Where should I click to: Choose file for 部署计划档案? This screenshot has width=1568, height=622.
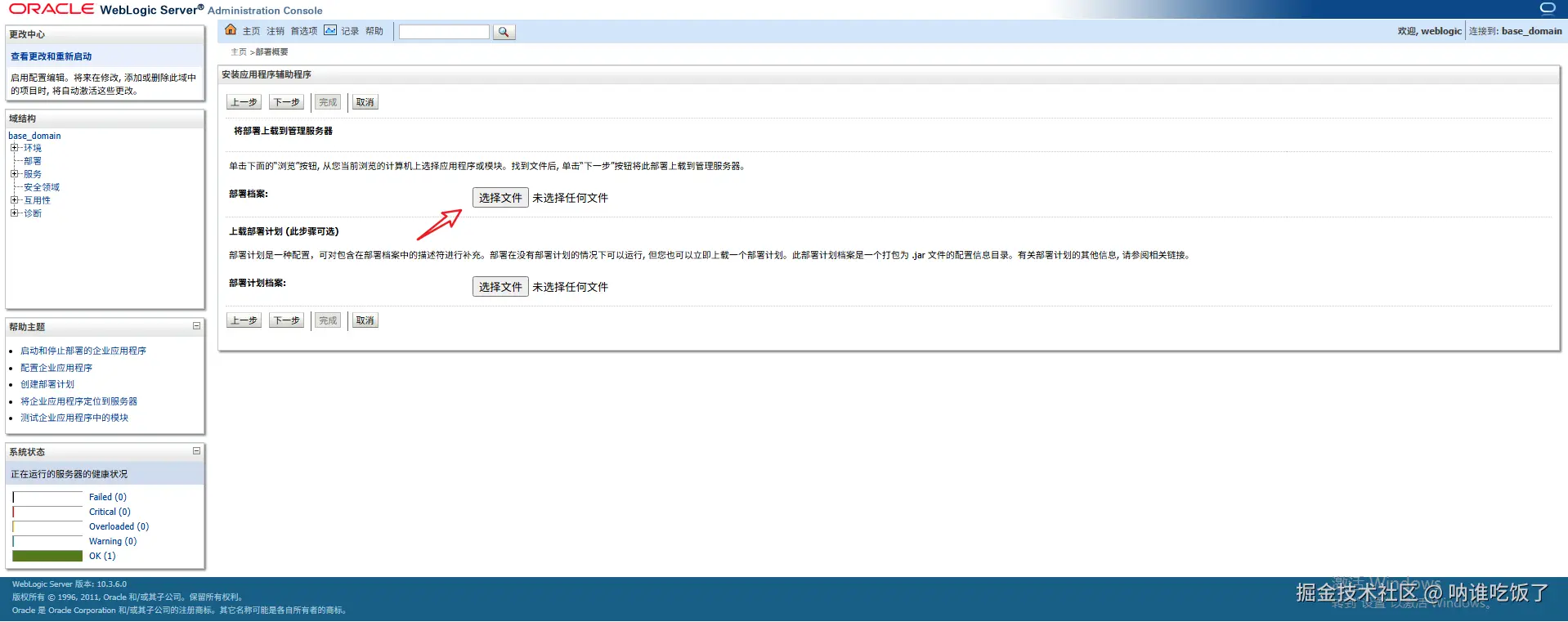[x=500, y=287]
